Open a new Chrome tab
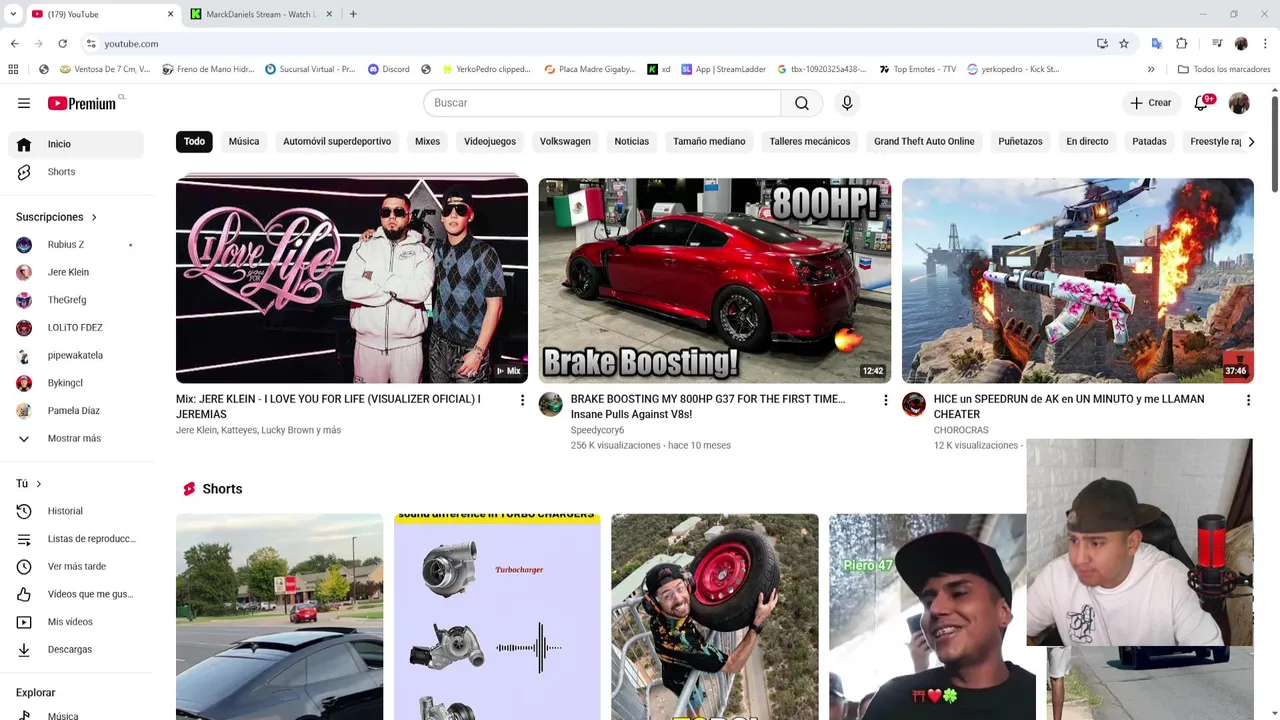This screenshot has height=720, width=1280. point(353,14)
